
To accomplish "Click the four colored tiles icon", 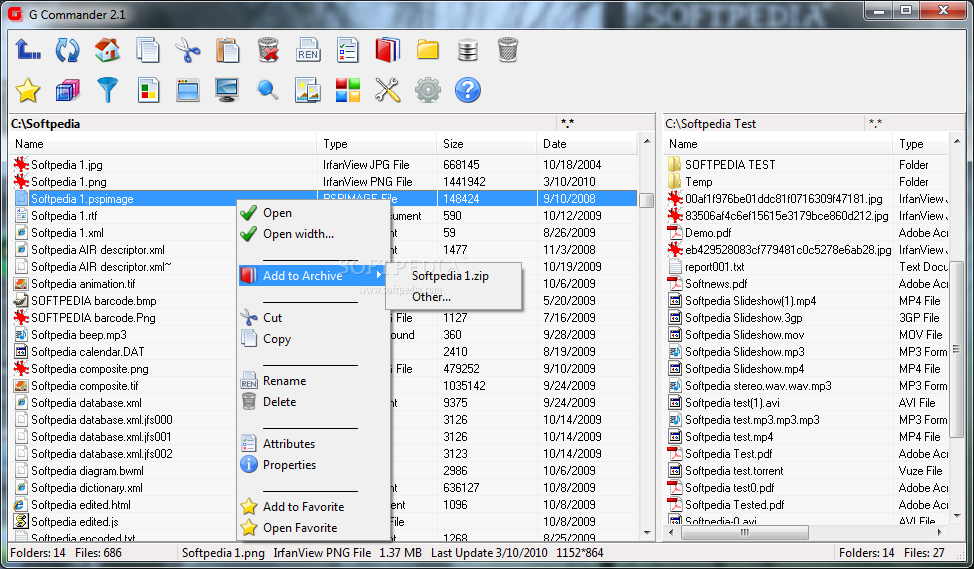I will (348, 90).
